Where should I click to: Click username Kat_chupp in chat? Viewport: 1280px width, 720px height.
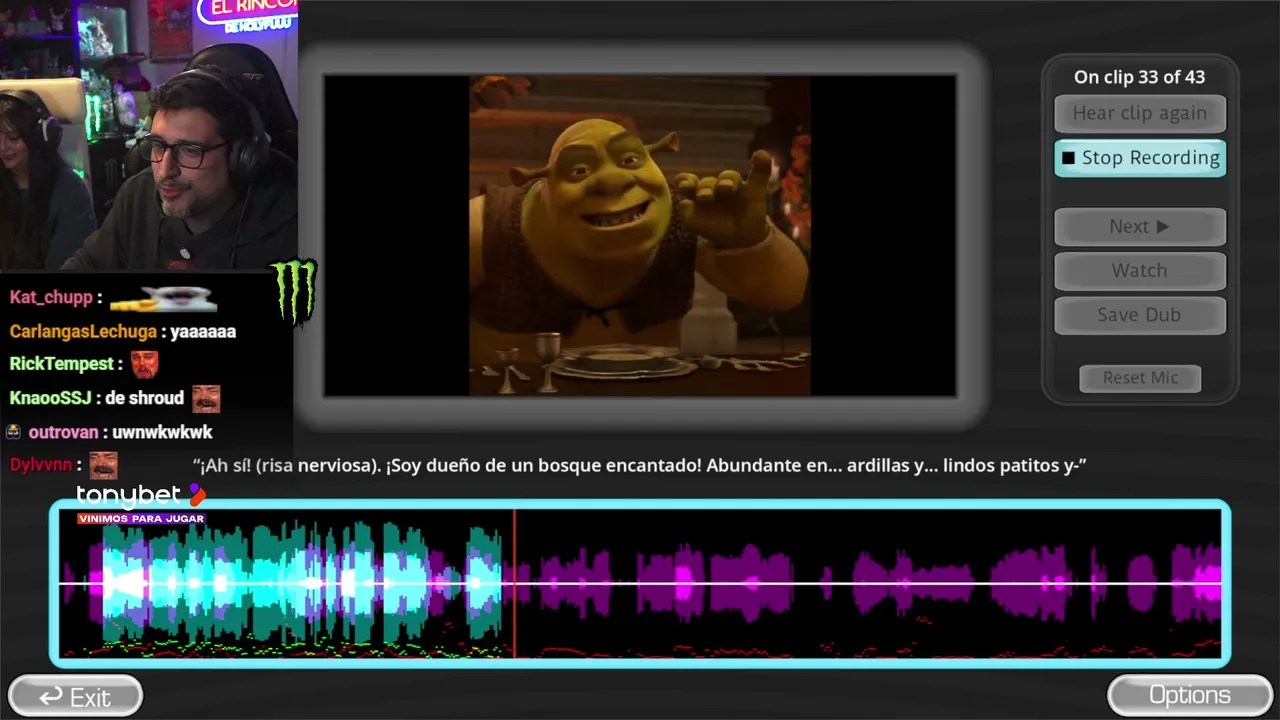(x=51, y=297)
